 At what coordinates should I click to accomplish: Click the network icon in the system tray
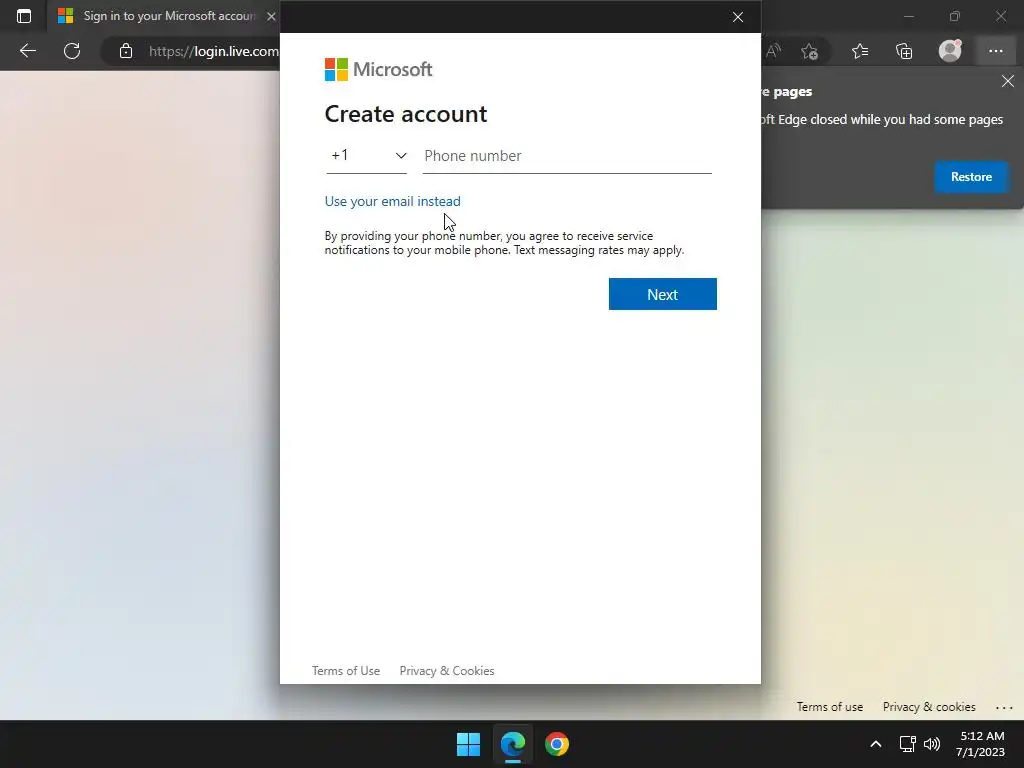[x=907, y=744]
